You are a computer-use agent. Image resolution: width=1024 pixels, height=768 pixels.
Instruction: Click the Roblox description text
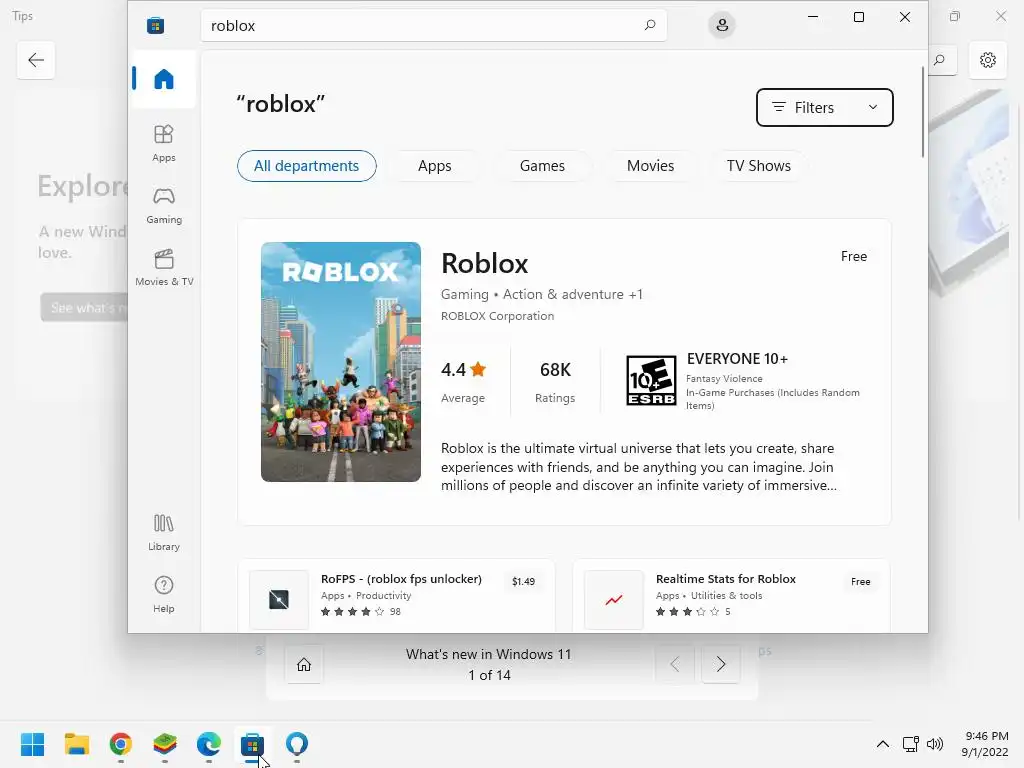638,467
